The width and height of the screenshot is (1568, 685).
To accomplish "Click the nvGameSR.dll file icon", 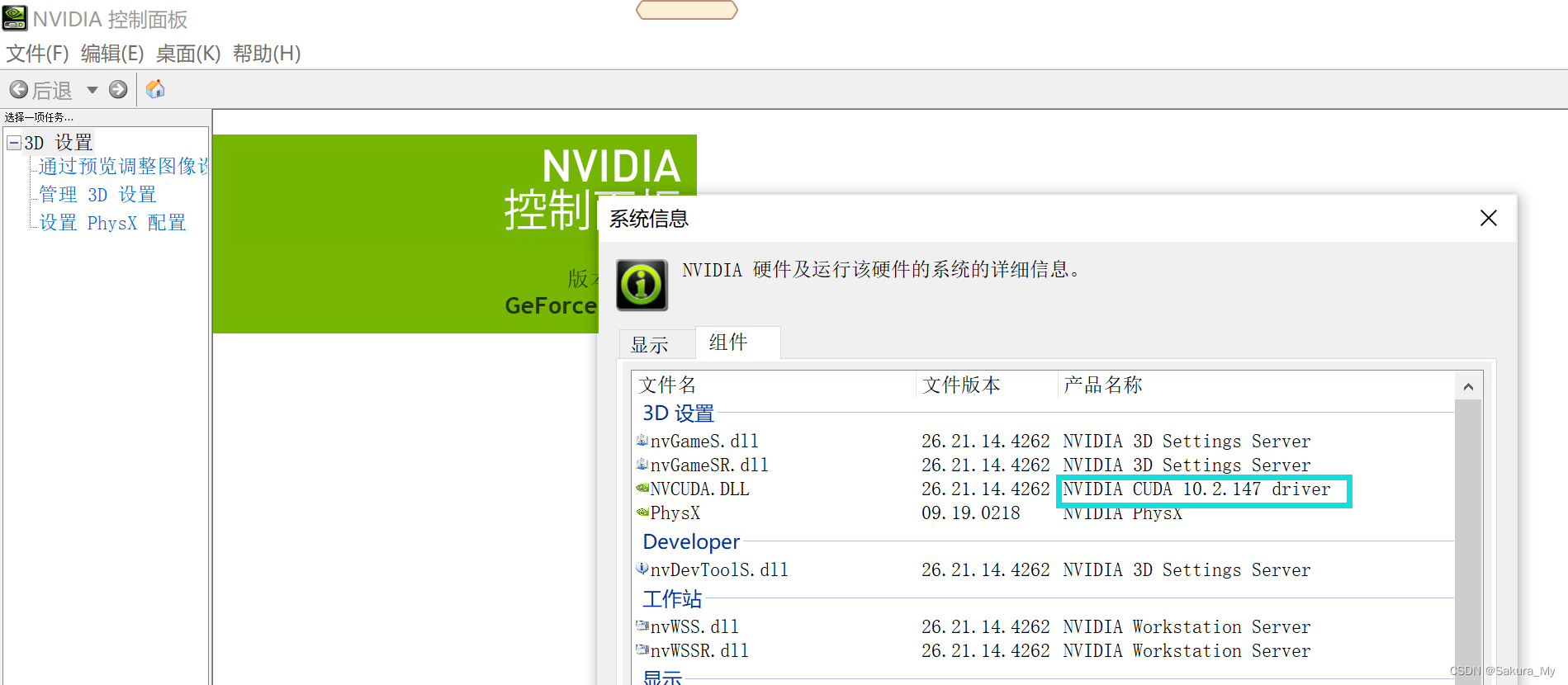I will pos(642,465).
